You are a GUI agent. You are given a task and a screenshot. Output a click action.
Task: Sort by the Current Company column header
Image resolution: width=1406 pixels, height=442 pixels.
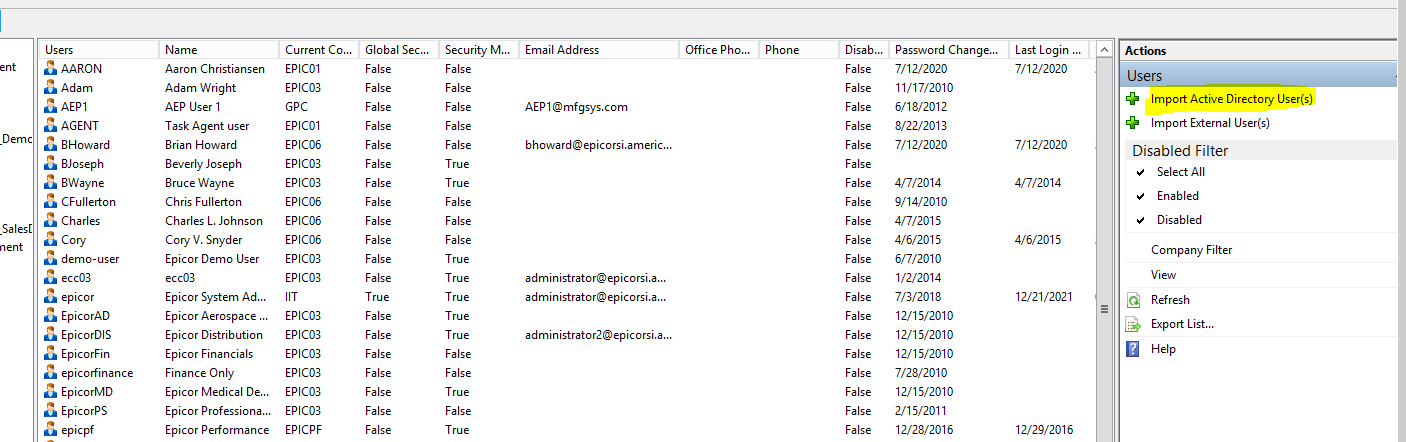(x=319, y=50)
